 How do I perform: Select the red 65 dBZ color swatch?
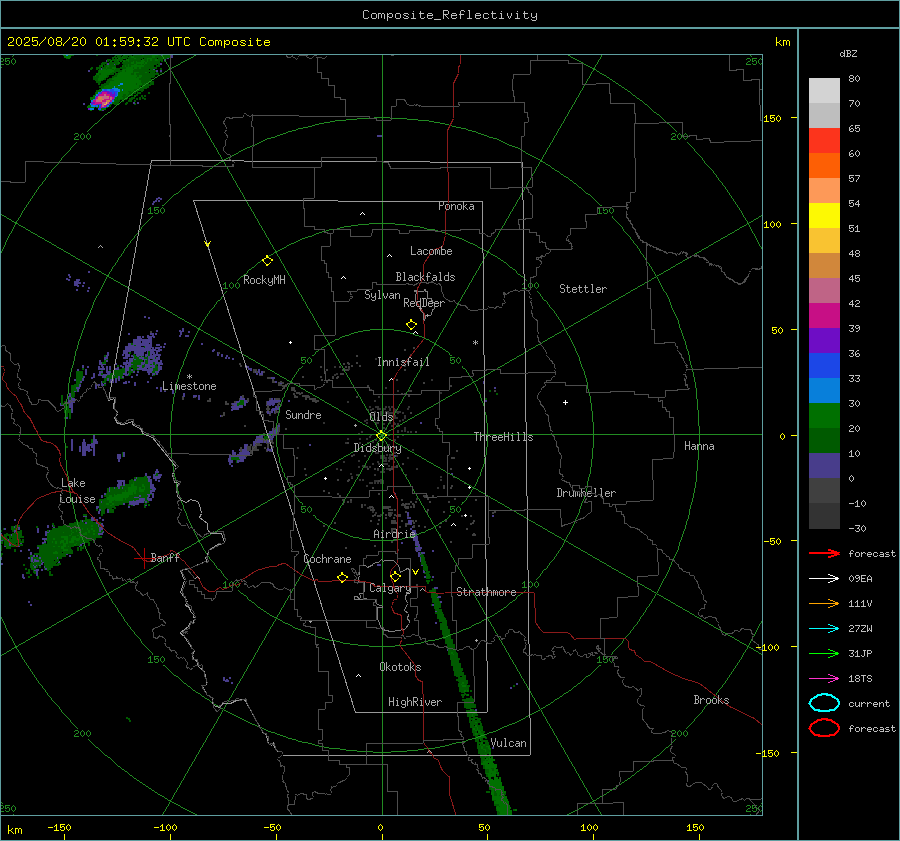point(824,141)
